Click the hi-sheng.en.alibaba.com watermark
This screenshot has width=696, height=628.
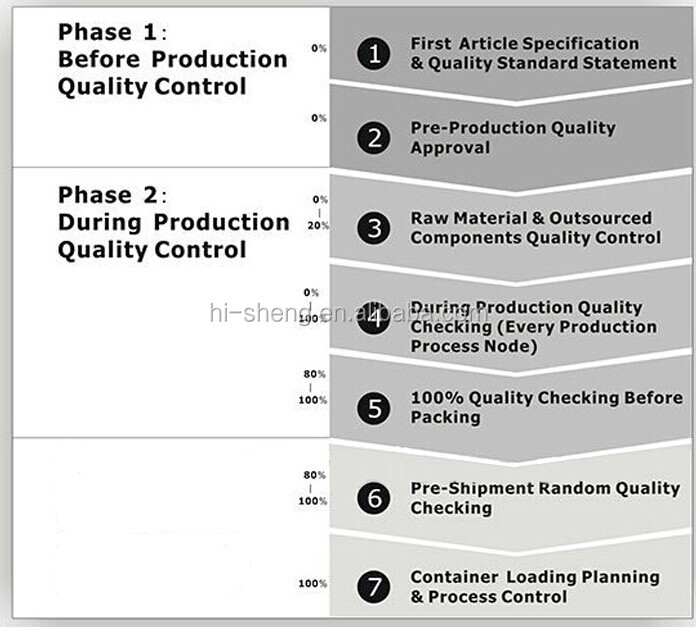coord(349,313)
